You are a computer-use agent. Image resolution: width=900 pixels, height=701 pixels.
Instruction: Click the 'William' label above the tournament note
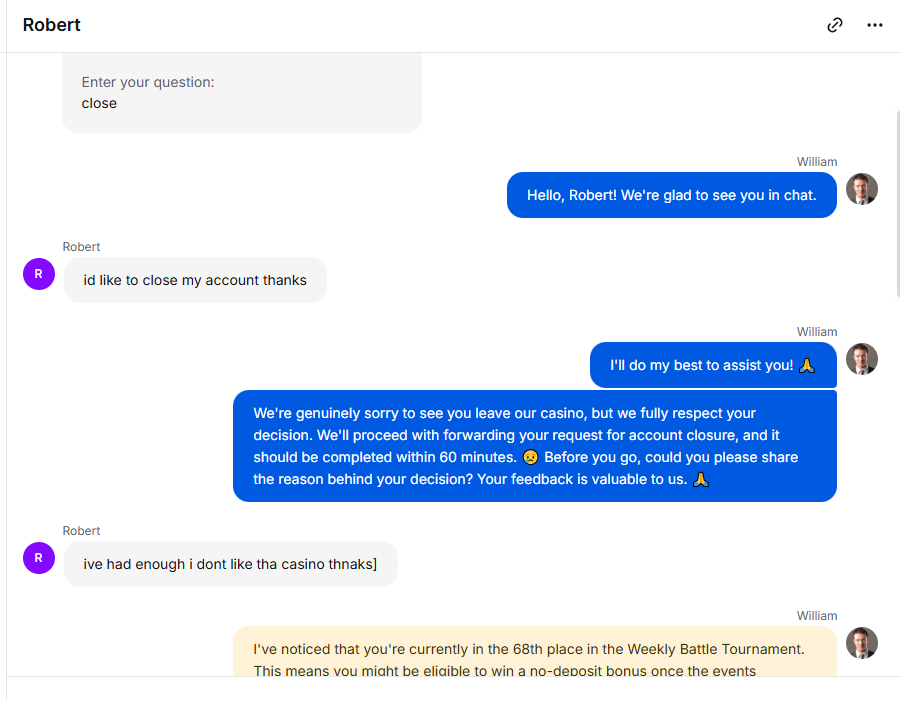coord(816,616)
